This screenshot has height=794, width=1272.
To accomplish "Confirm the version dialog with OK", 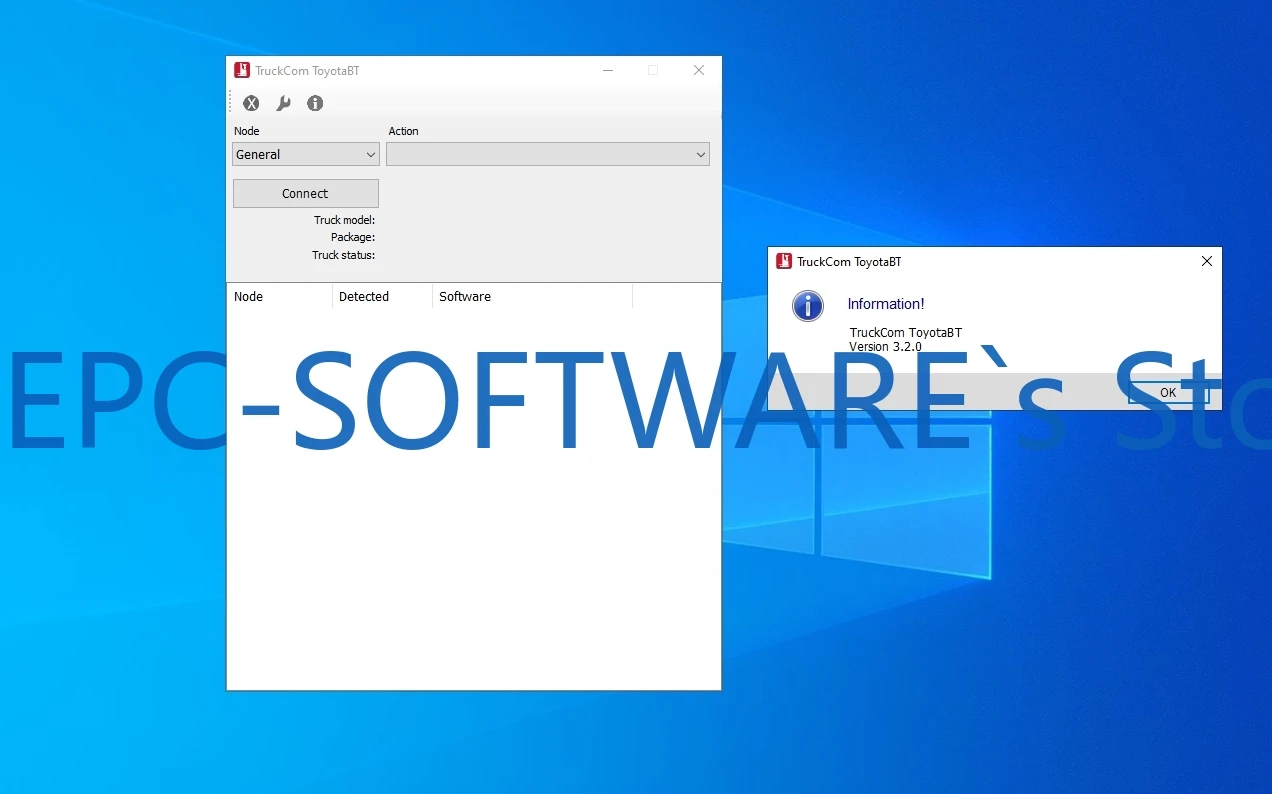I will point(1168,392).
